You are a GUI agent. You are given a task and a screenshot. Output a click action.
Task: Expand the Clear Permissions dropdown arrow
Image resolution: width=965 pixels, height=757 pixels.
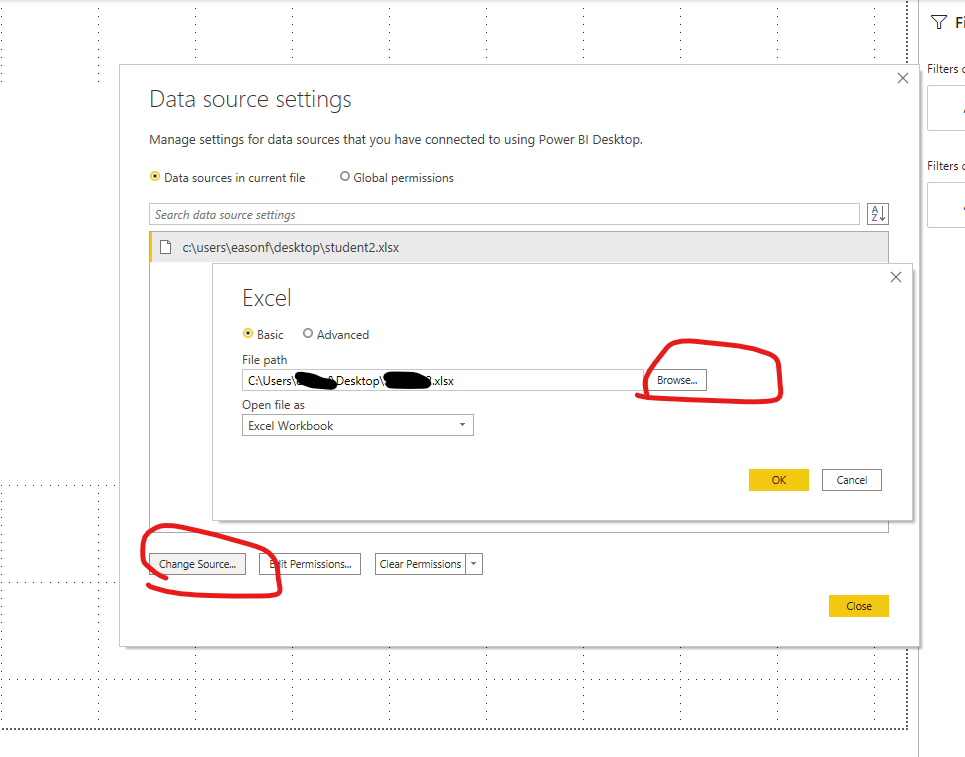tap(474, 564)
